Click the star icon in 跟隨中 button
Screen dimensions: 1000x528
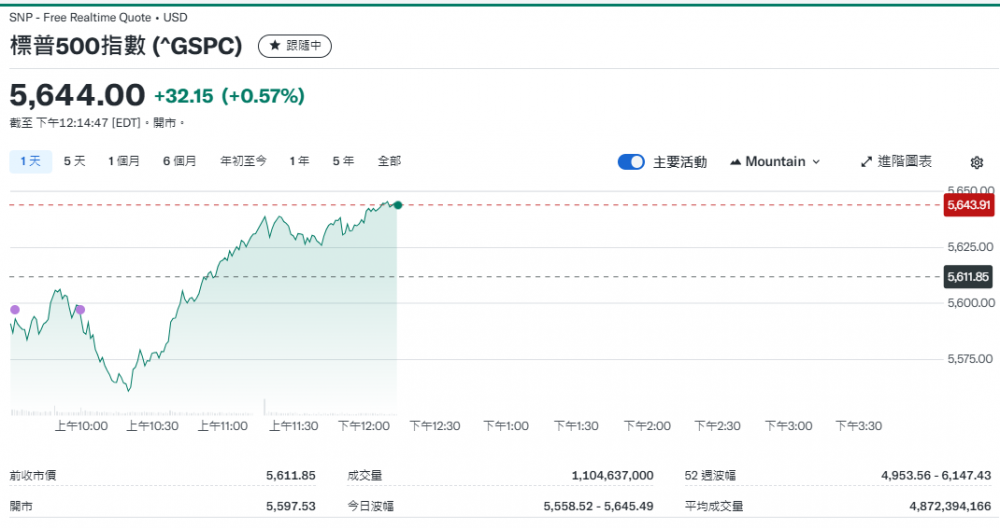[275, 46]
